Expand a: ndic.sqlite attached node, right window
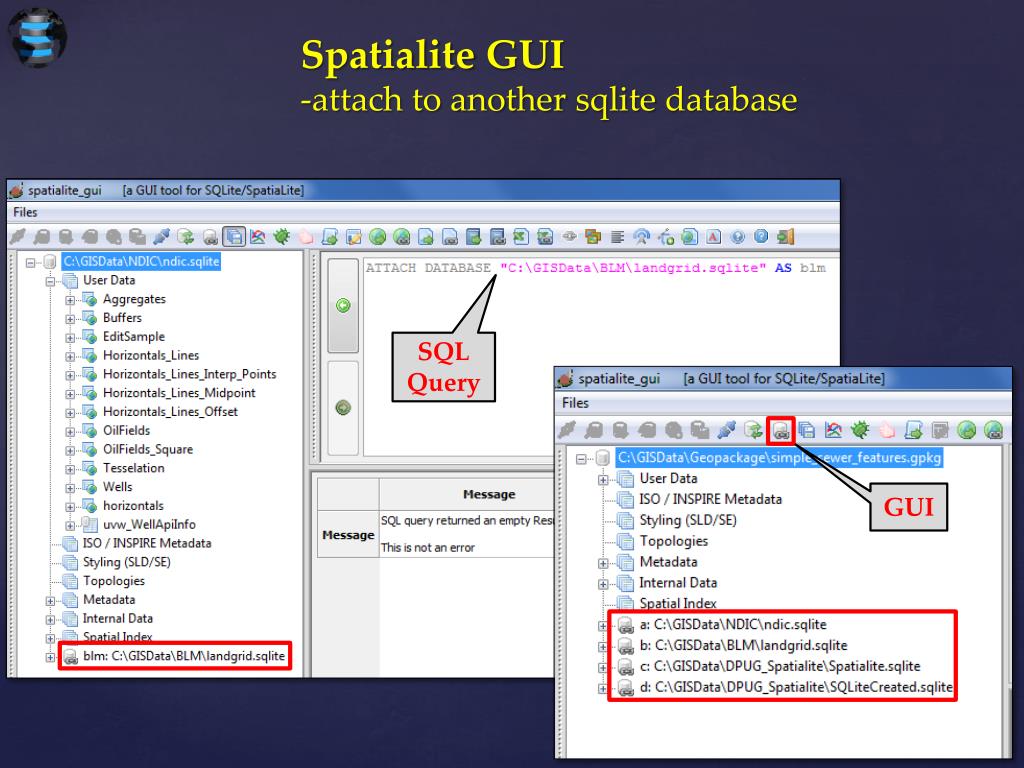The image size is (1024, 768). (603, 626)
